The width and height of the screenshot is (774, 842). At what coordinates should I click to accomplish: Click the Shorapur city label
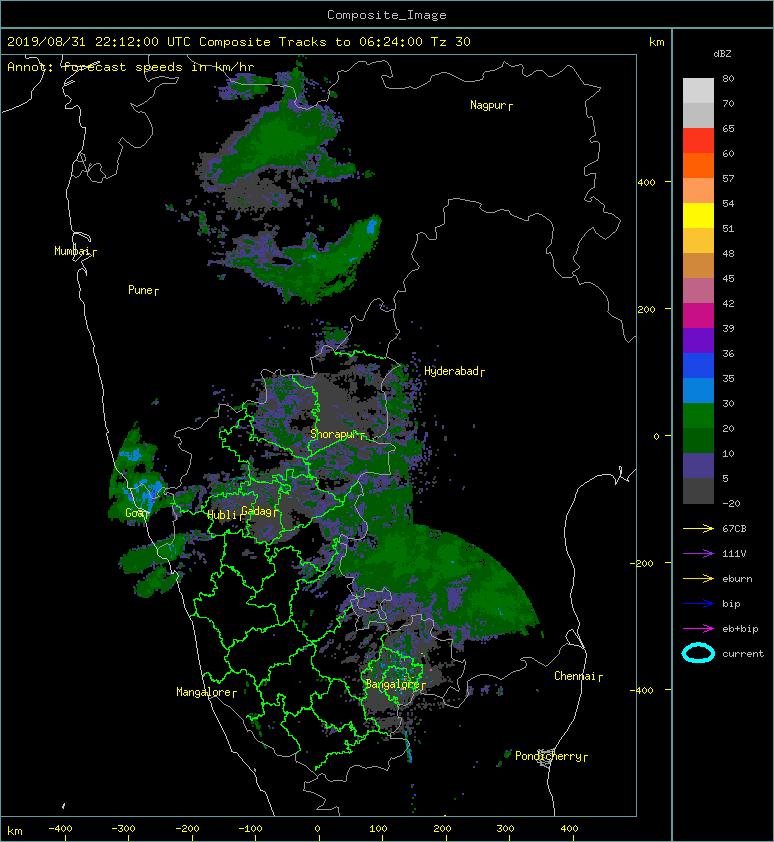pos(334,434)
